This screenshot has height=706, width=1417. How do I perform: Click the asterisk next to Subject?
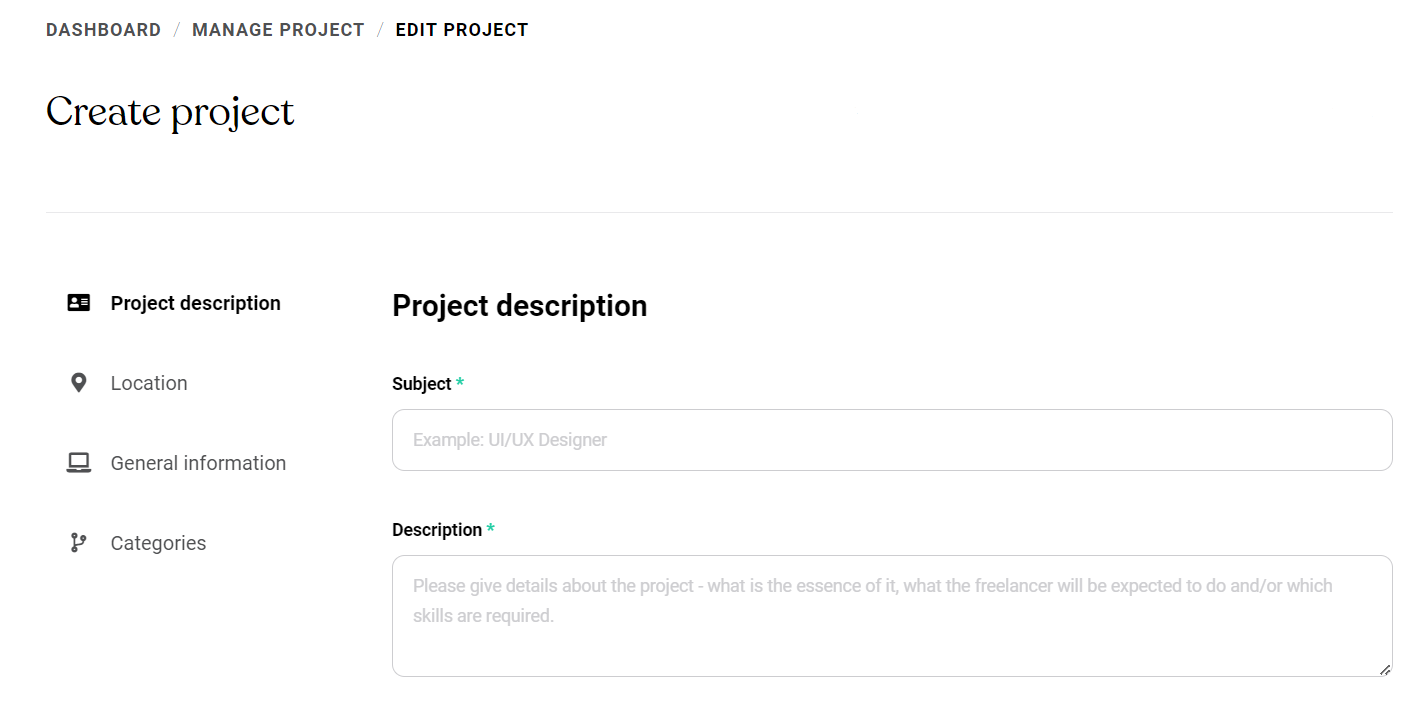pyautogui.click(x=460, y=383)
